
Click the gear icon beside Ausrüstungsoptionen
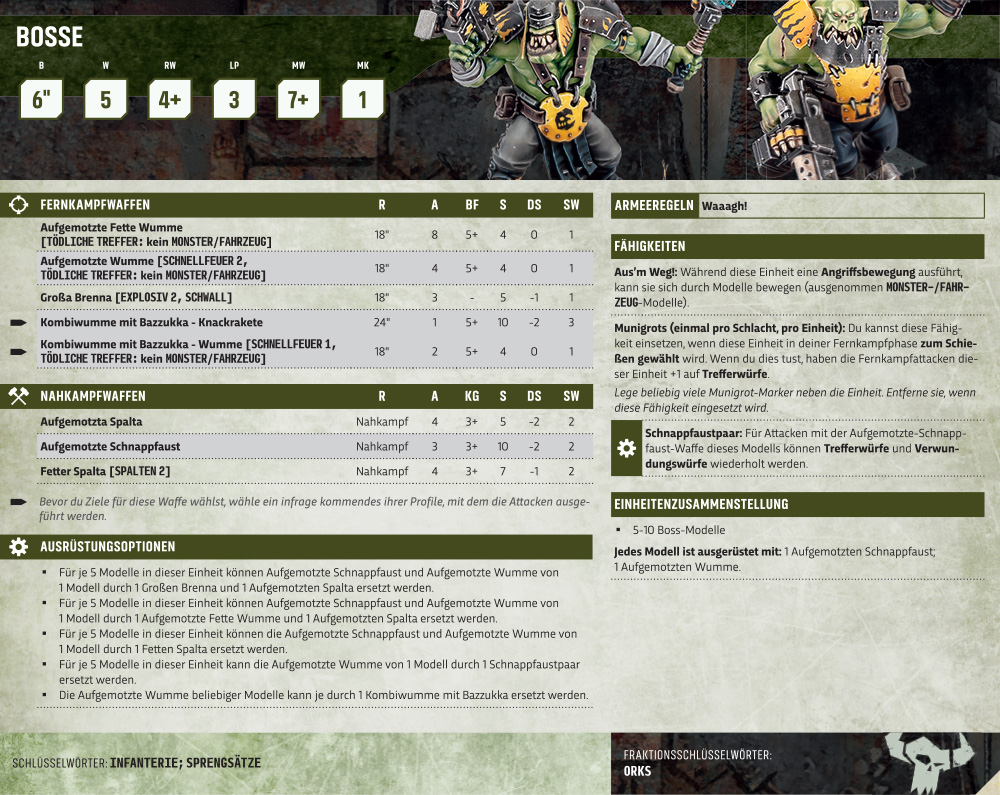click(18, 546)
